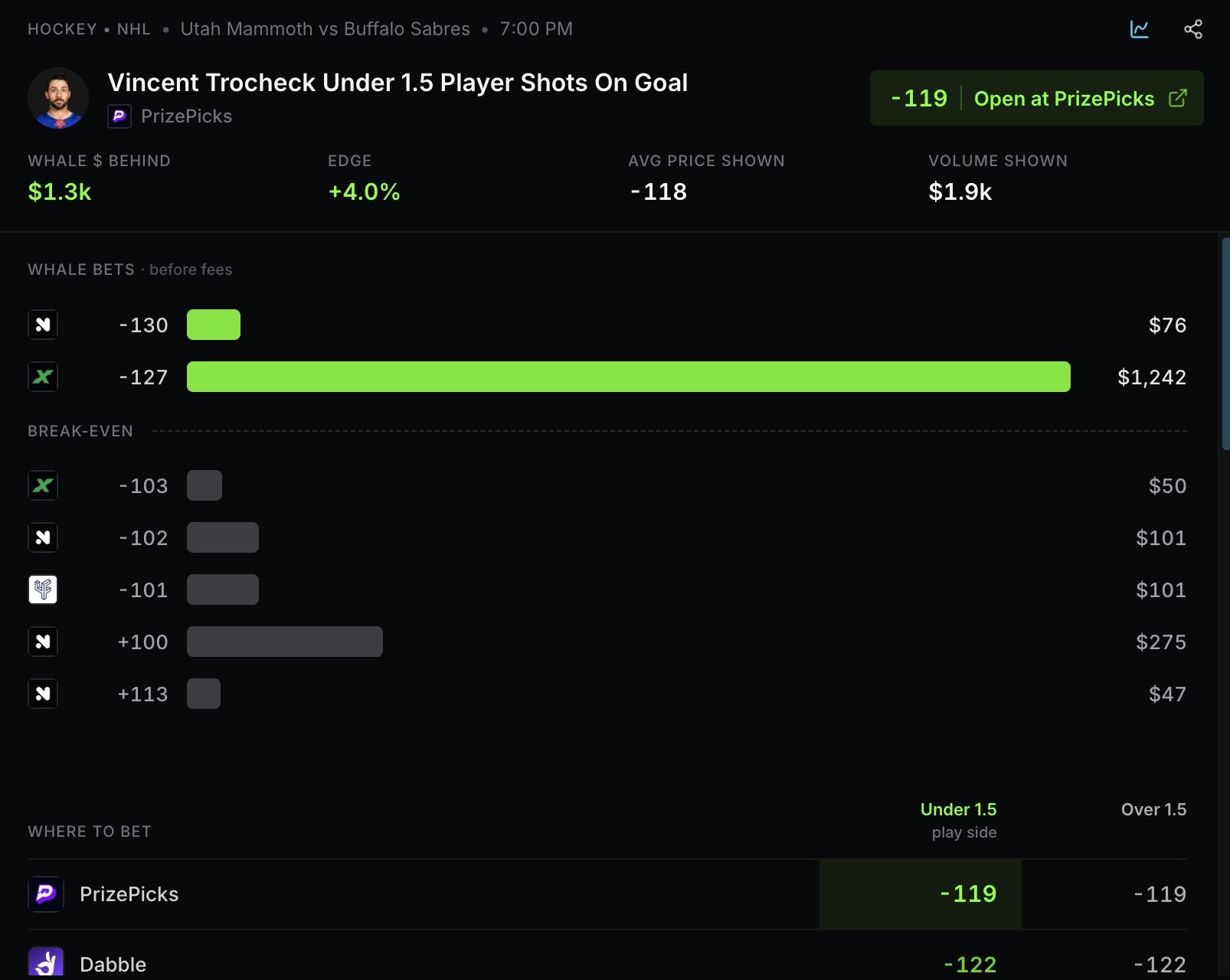Screen dimensions: 1230x980
Task: Click the 'PrizePicks' text under the title
Action: tap(186, 116)
